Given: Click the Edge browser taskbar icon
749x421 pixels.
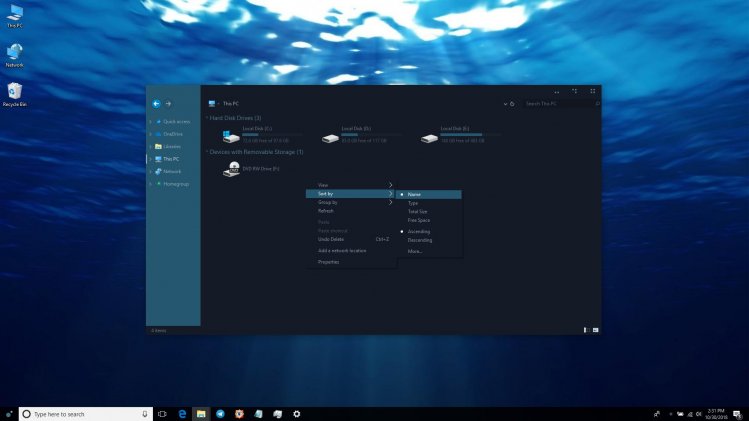Looking at the screenshot, I should [183, 413].
